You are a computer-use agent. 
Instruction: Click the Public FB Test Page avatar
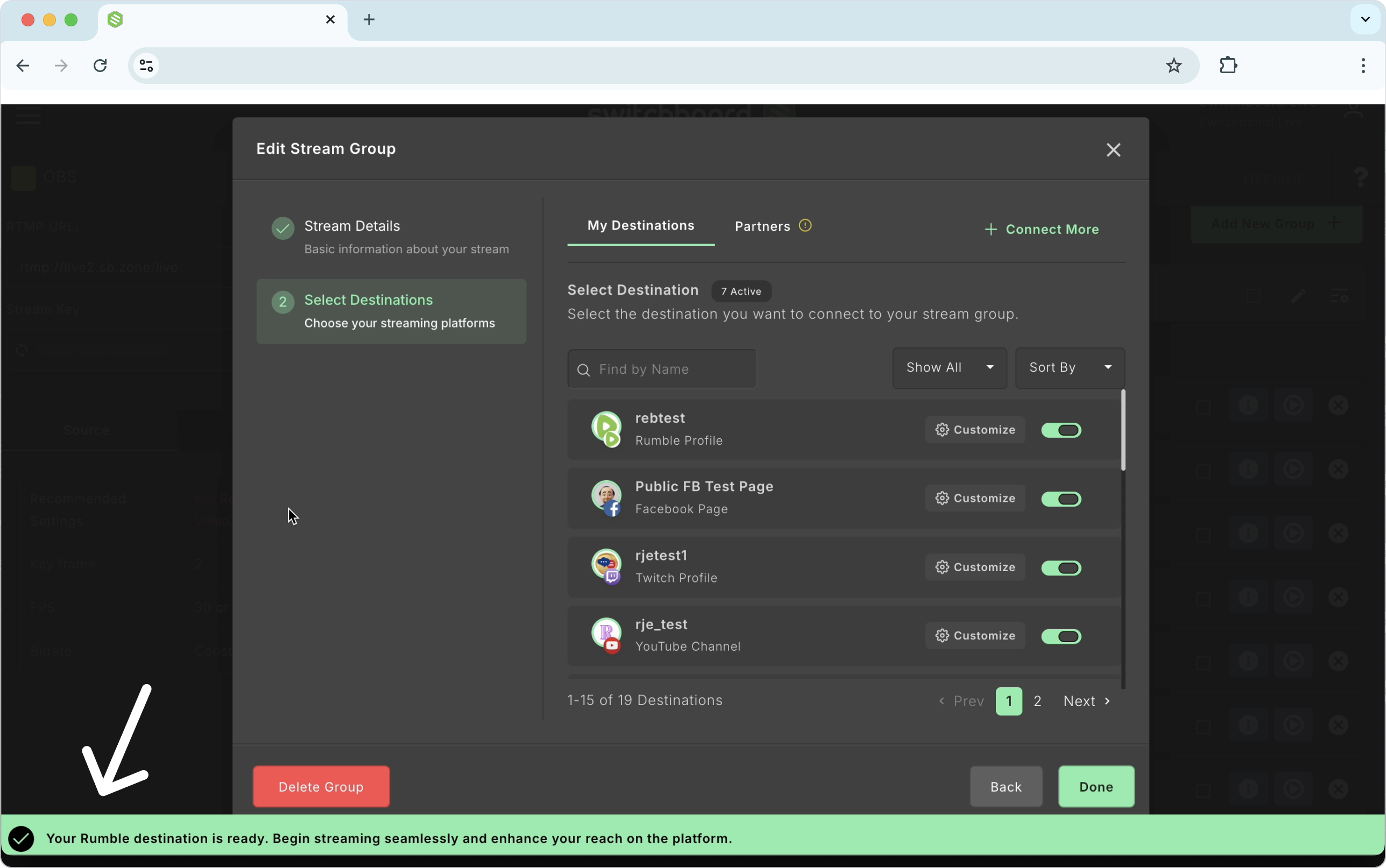point(606,497)
